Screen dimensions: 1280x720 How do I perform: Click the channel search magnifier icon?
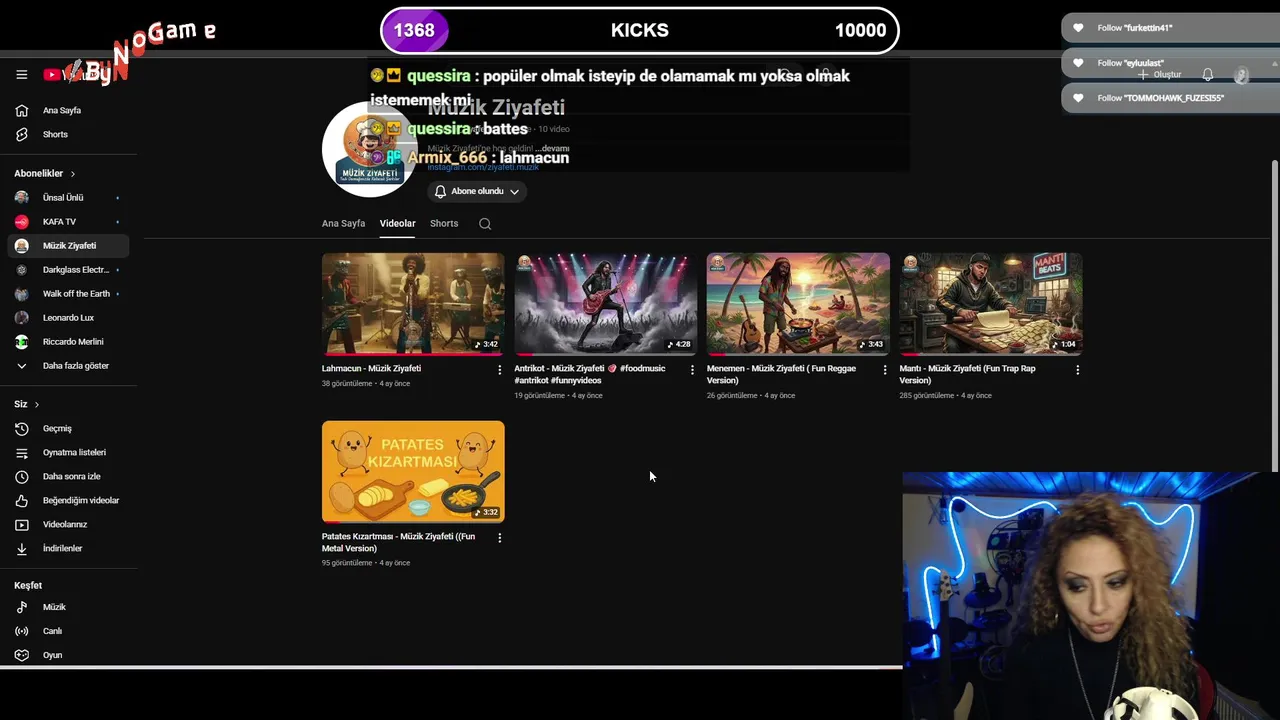tap(485, 224)
